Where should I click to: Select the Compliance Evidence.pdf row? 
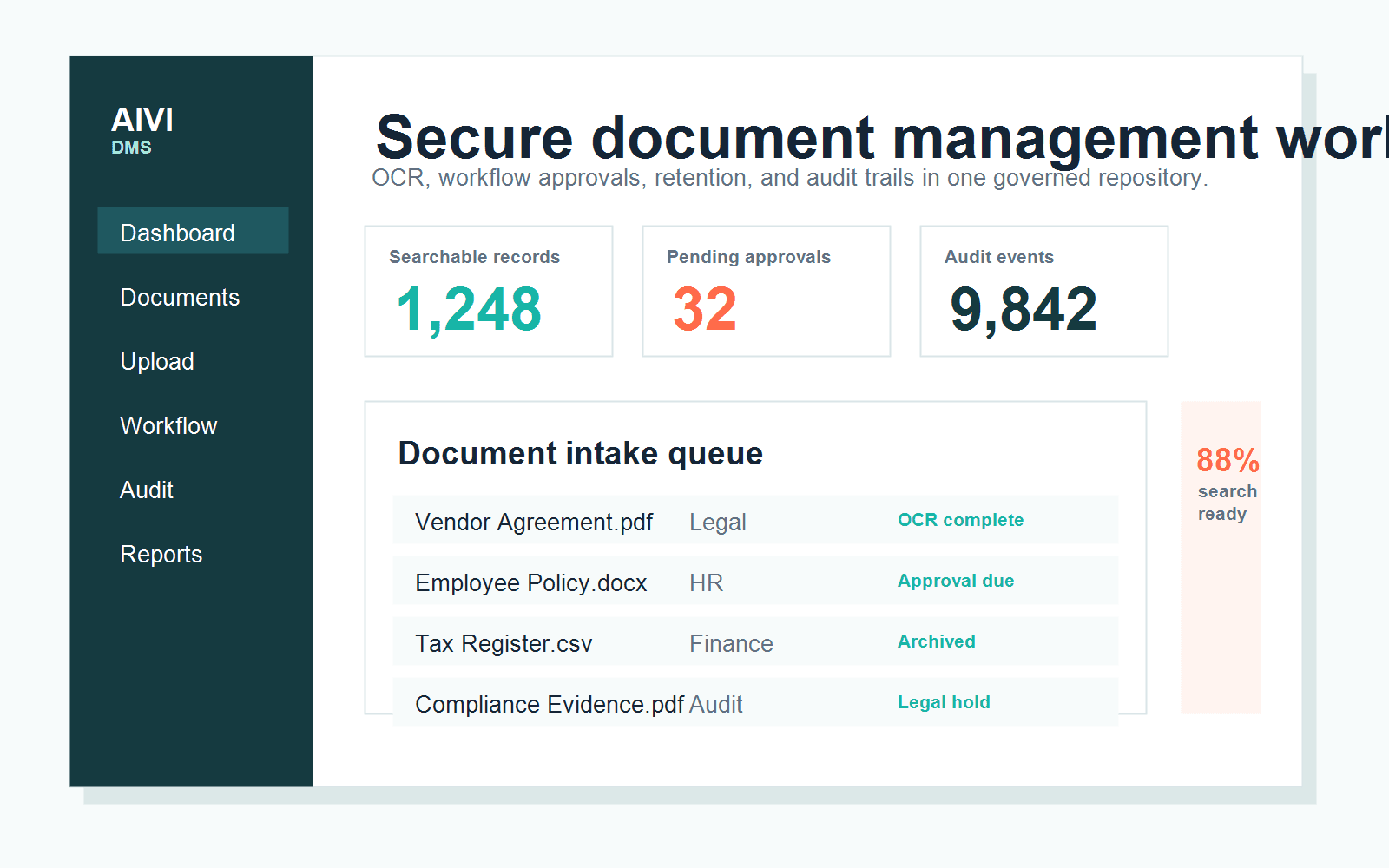point(755,702)
